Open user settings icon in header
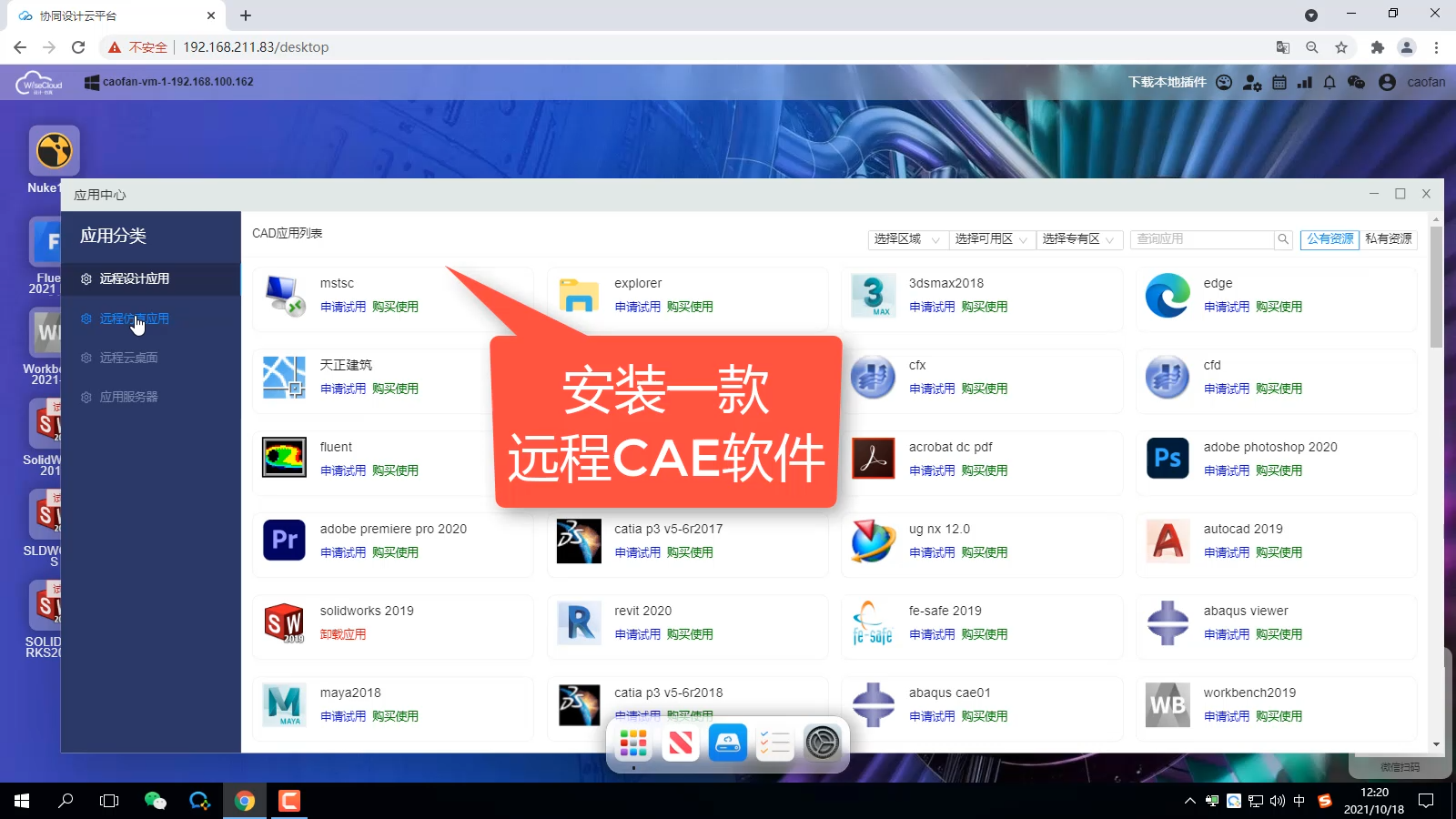 click(x=1252, y=82)
